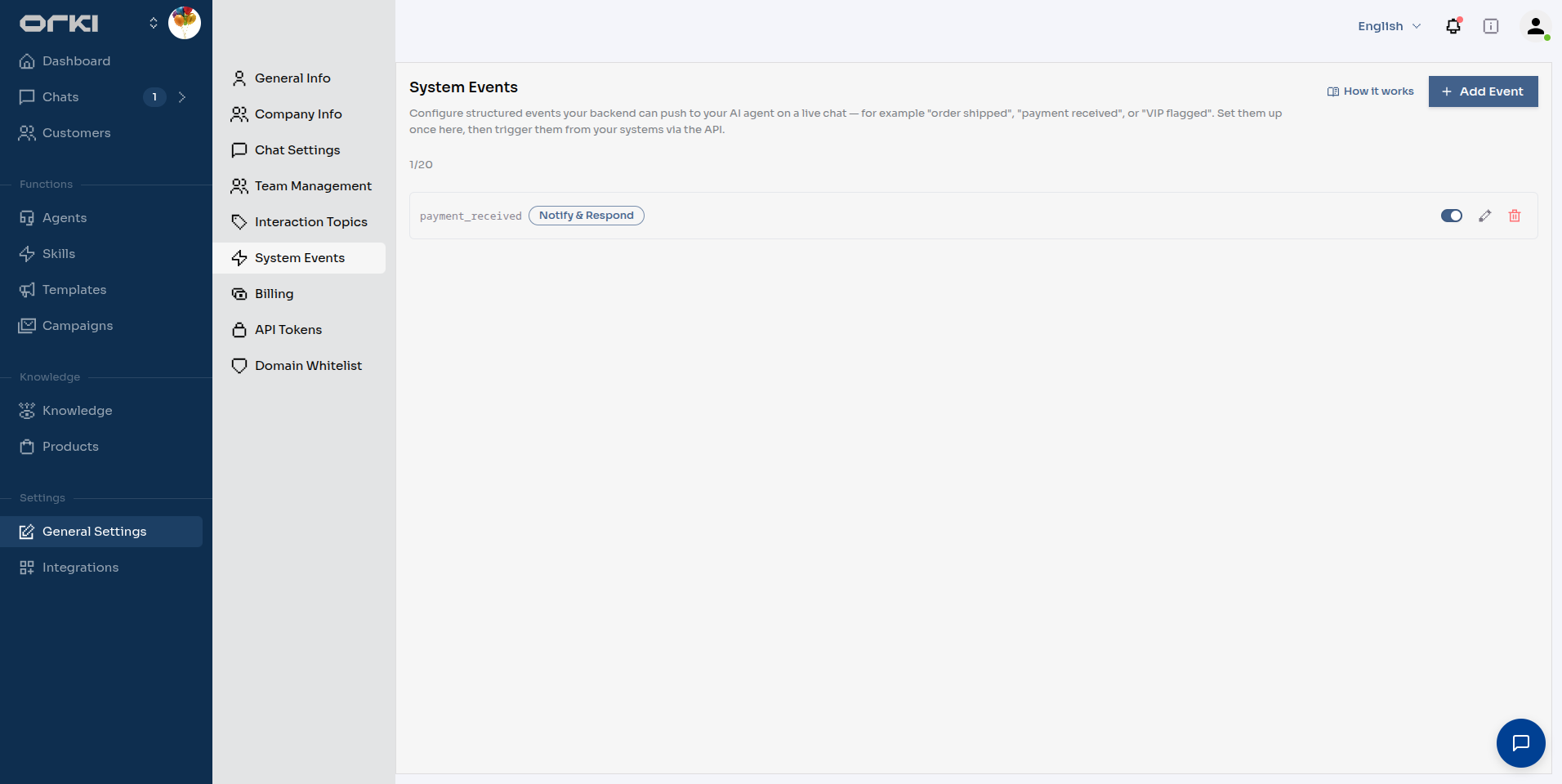Open the How it works link
The height and width of the screenshot is (784, 1562).
1371,91
